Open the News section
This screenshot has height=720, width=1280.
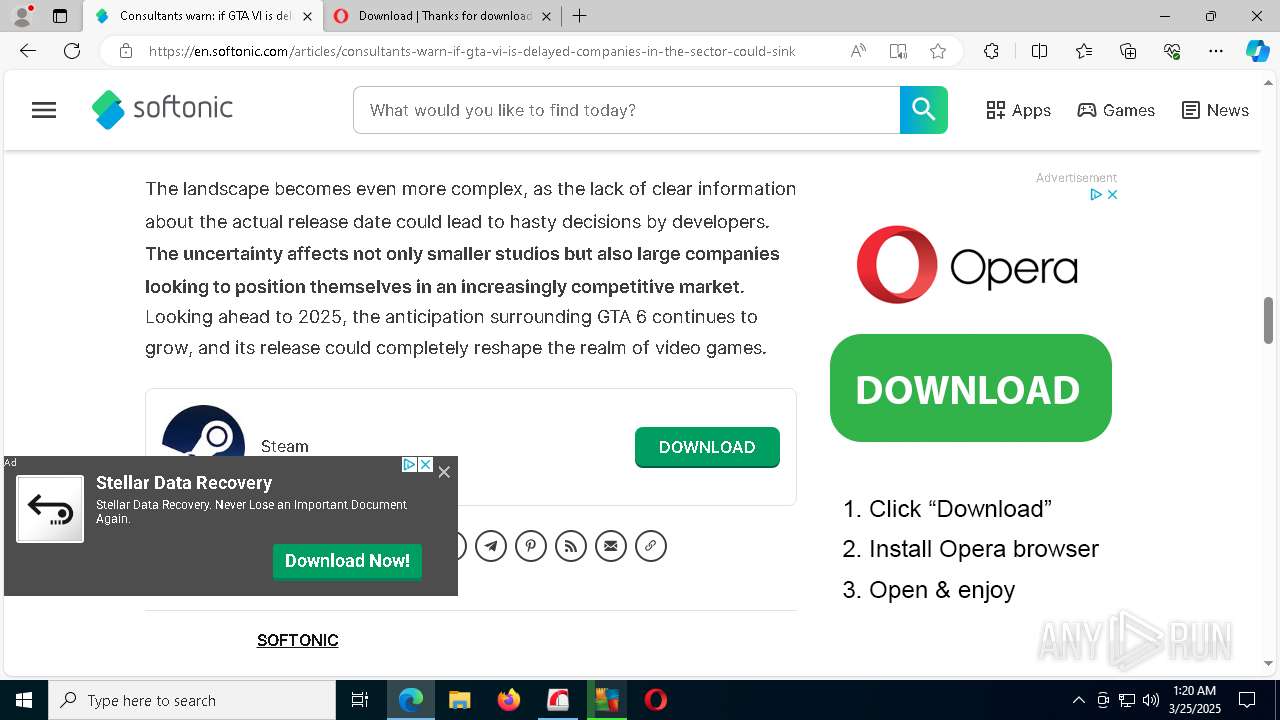[1215, 110]
